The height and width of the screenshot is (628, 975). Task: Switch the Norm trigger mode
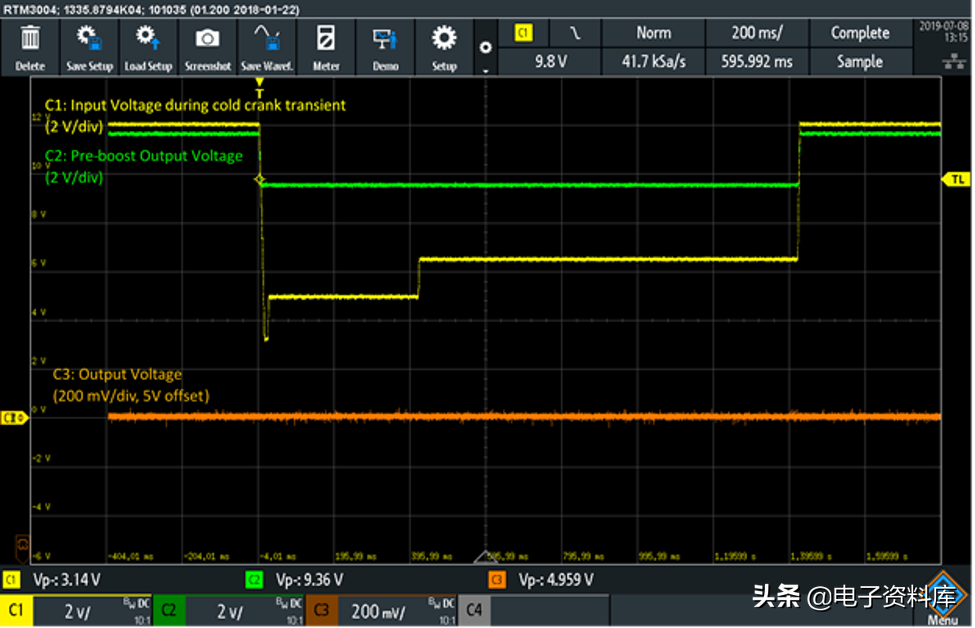coord(653,32)
